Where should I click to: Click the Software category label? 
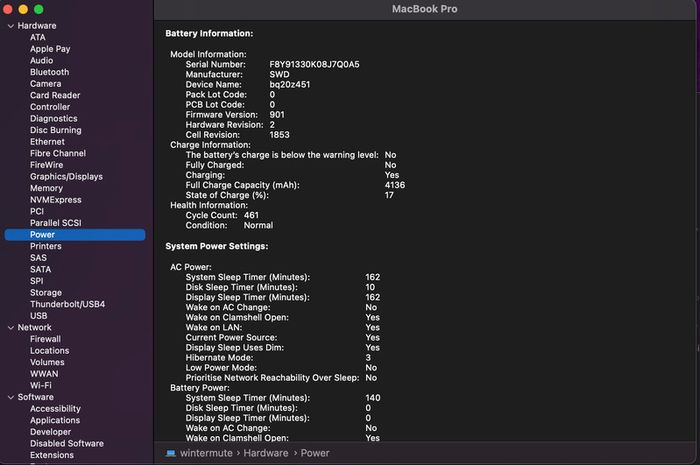tap(36, 397)
